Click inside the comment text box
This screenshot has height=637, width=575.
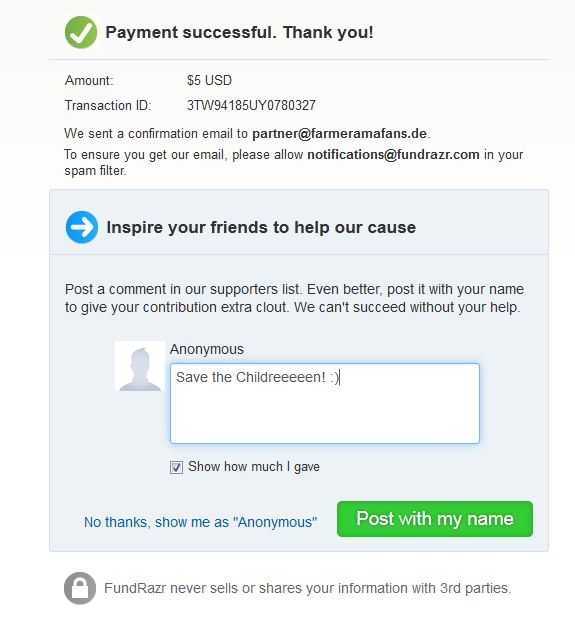click(x=325, y=403)
